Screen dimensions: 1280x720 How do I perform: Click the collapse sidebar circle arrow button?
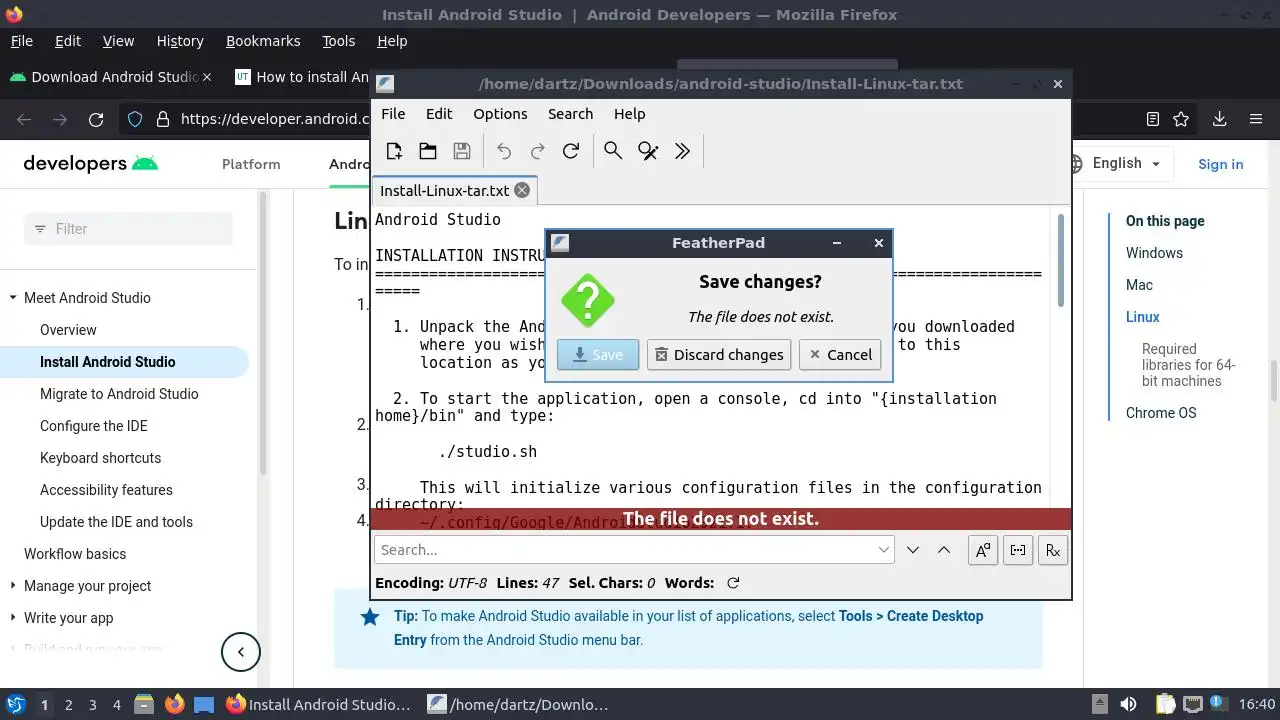click(x=240, y=652)
